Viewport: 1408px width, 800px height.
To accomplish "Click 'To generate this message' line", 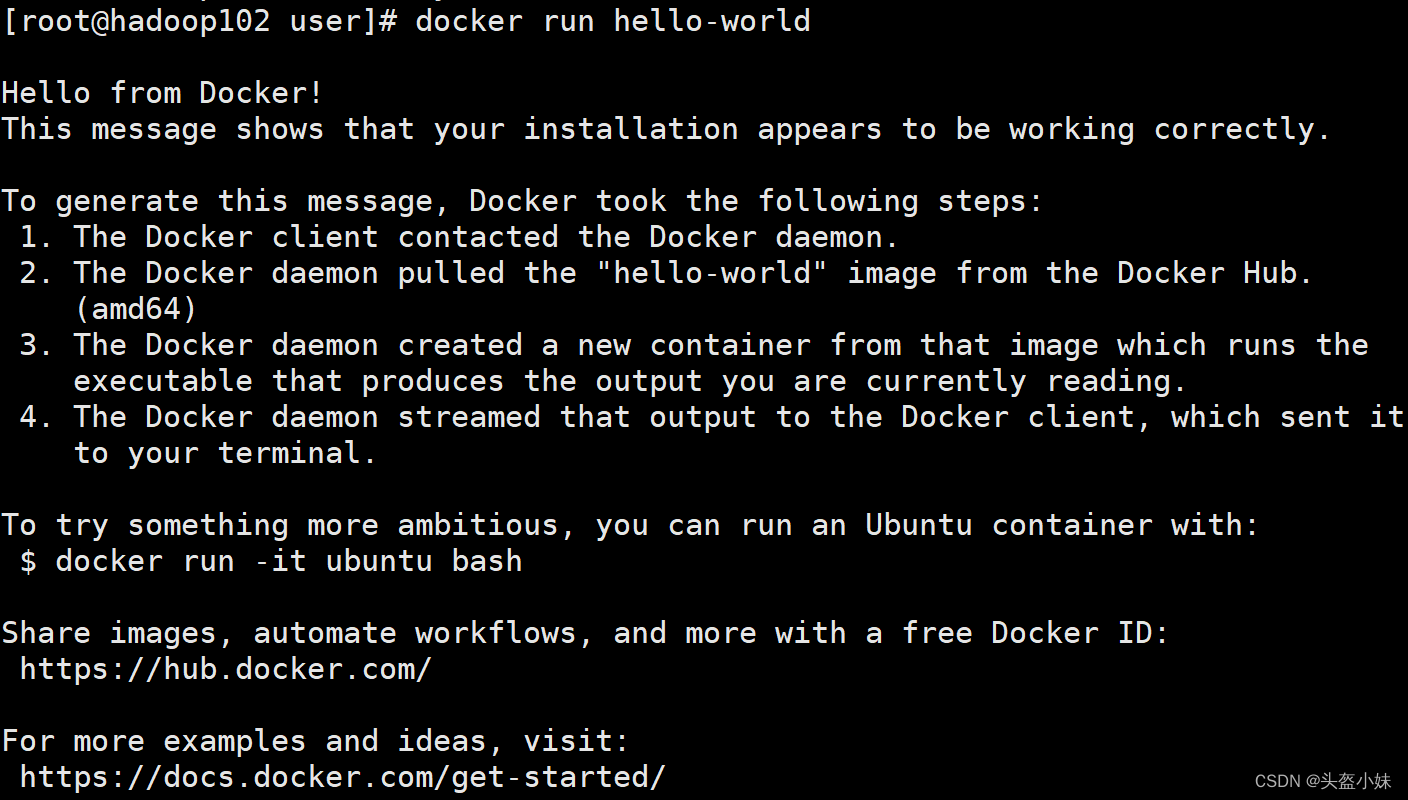I will [x=522, y=201].
